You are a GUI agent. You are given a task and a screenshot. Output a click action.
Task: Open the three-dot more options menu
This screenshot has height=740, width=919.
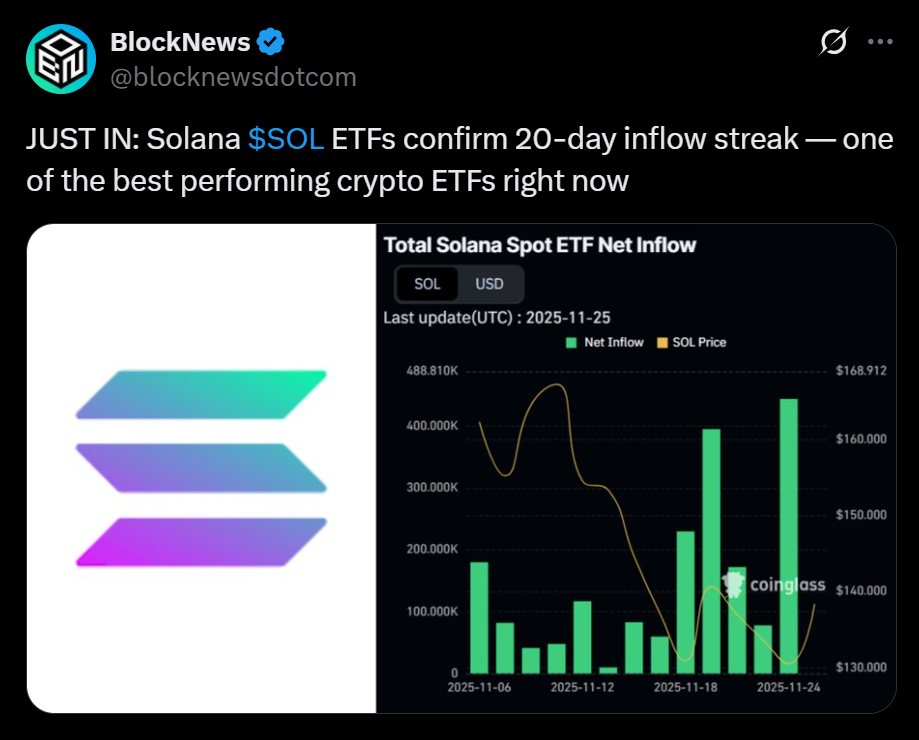[x=879, y=42]
